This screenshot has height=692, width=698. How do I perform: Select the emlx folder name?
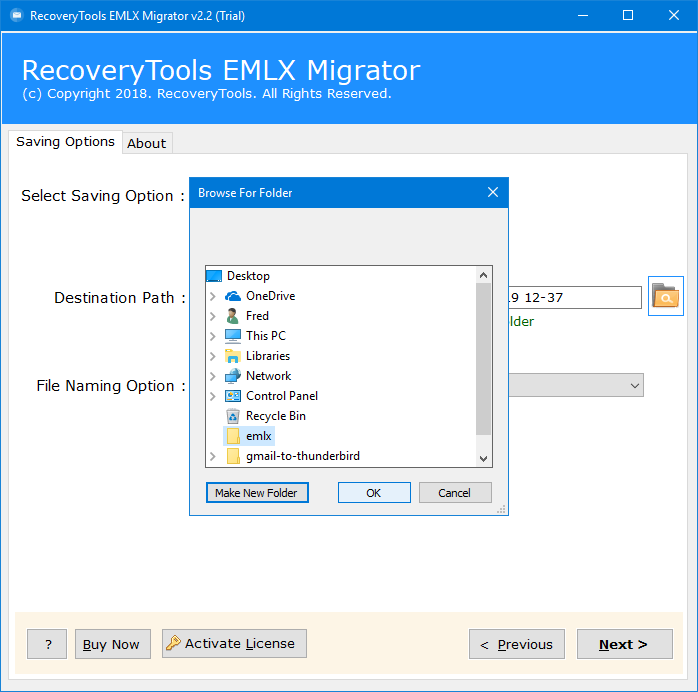coord(259,436)
